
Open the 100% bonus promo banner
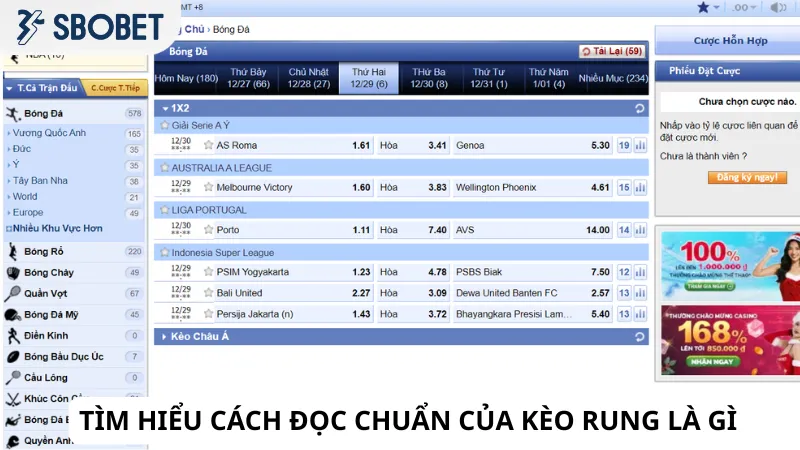[x=730, y=266]
